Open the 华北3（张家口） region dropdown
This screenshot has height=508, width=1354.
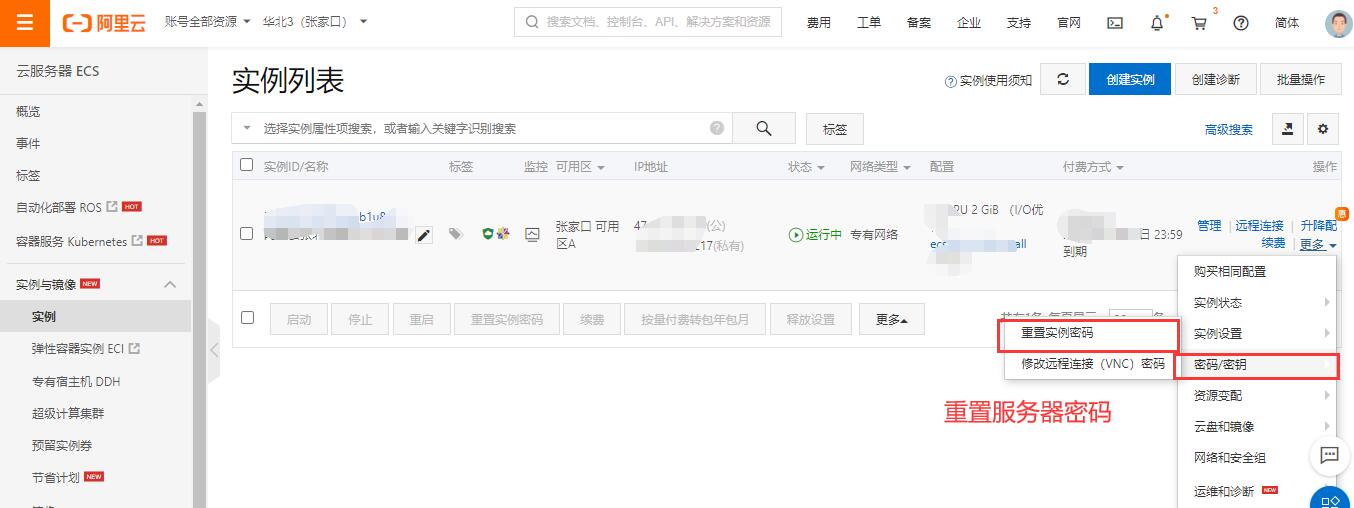pyautogui.click(x=315, y=21)
